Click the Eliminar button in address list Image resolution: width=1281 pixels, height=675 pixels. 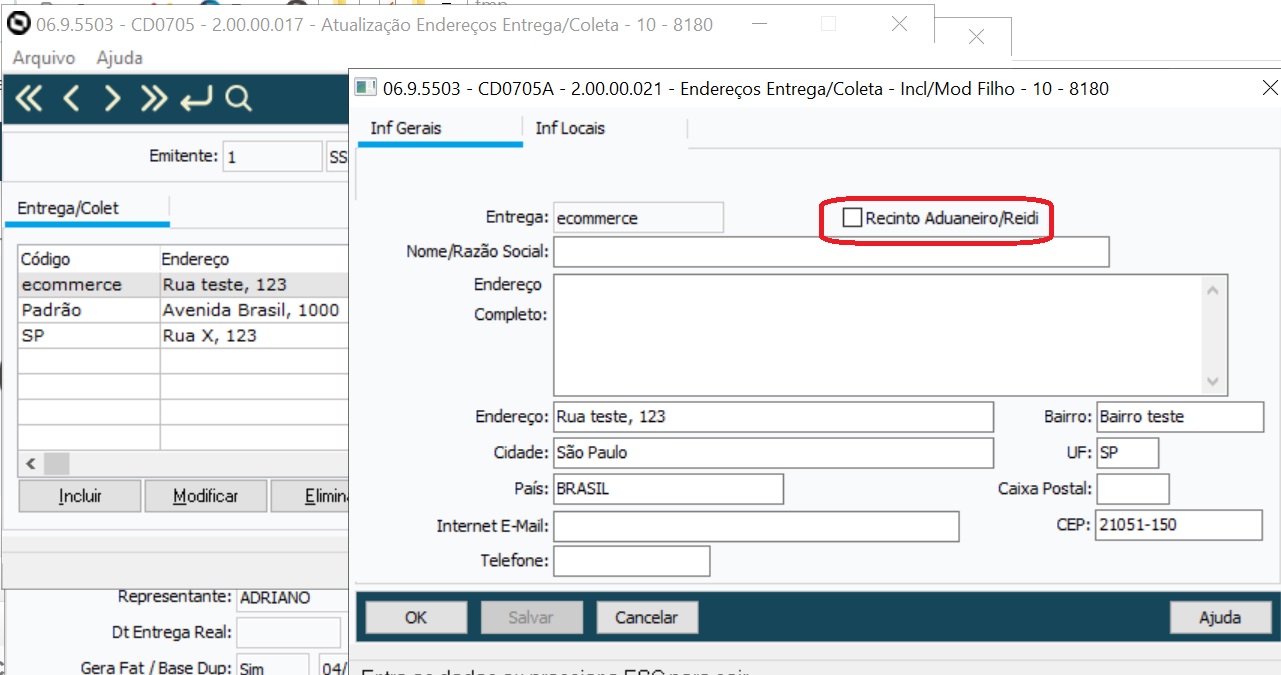pos(310,496)
